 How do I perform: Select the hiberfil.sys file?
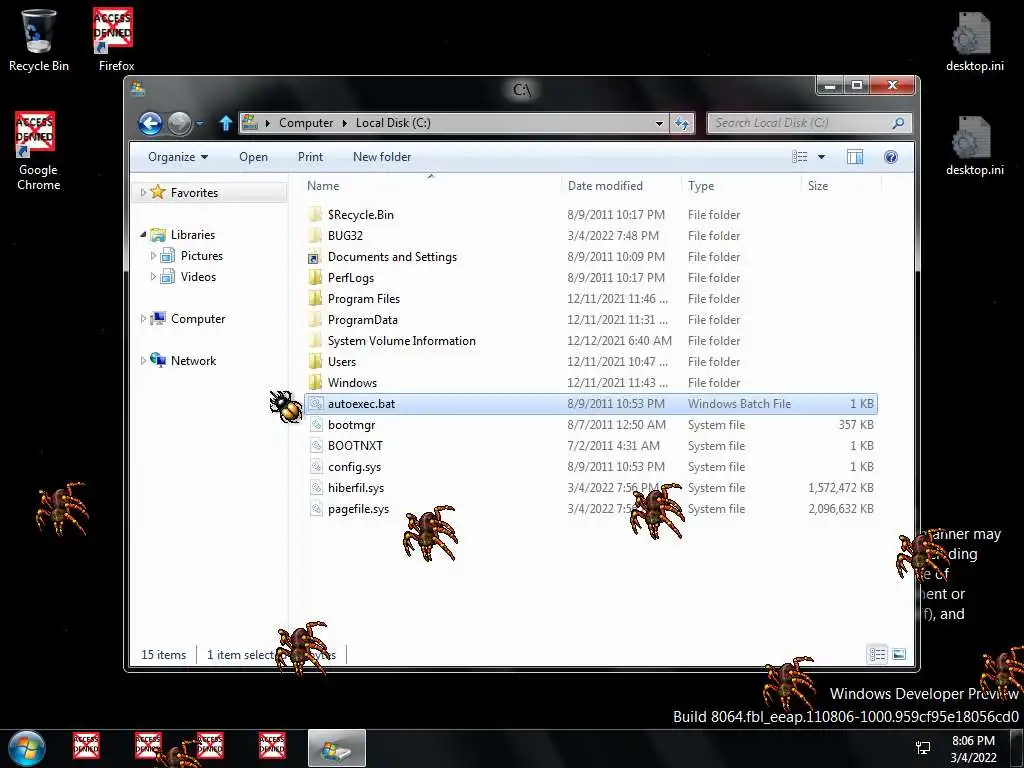pyautogui.click(x=356, y=488)
